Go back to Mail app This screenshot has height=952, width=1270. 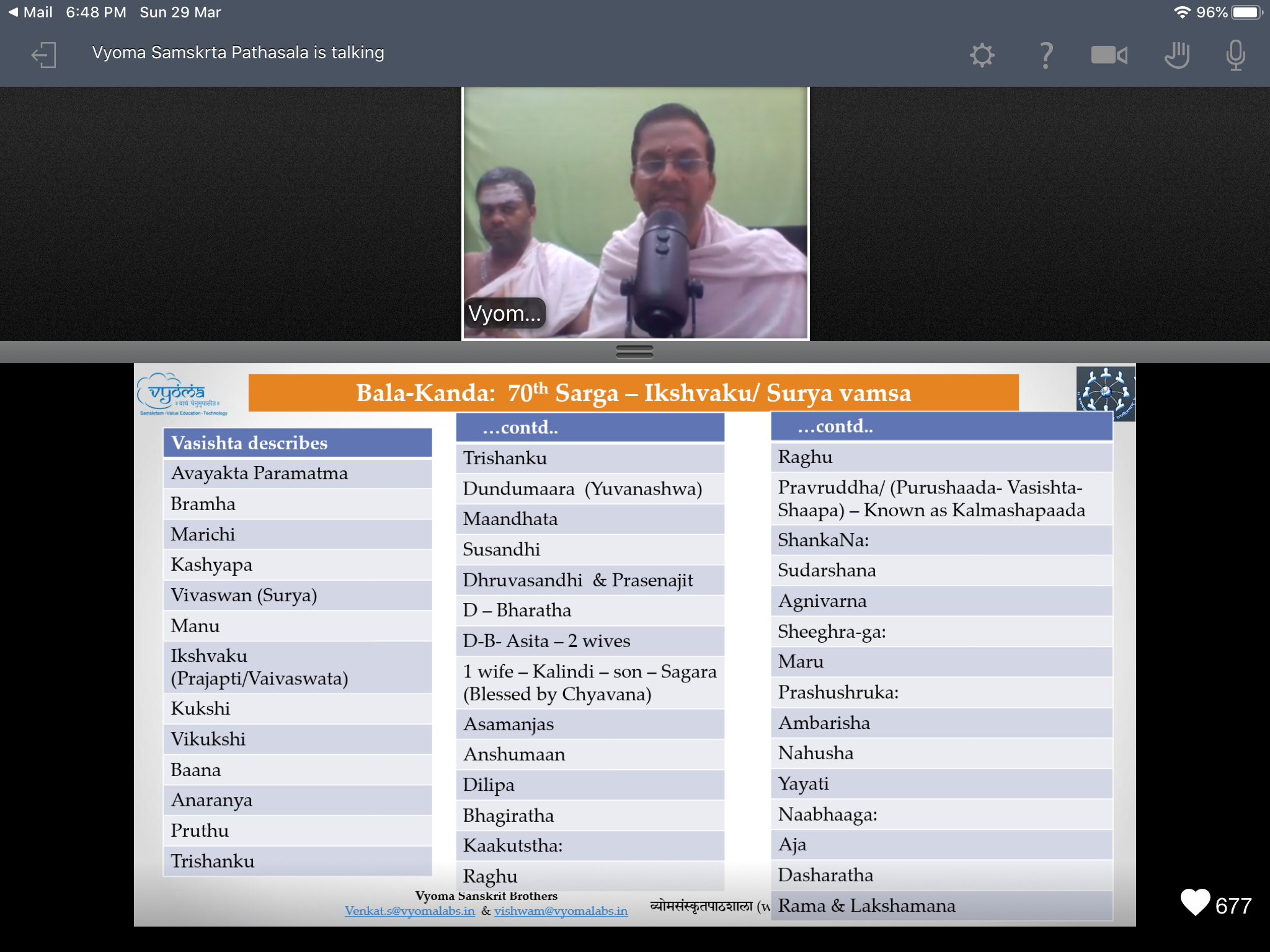[30, 12]
